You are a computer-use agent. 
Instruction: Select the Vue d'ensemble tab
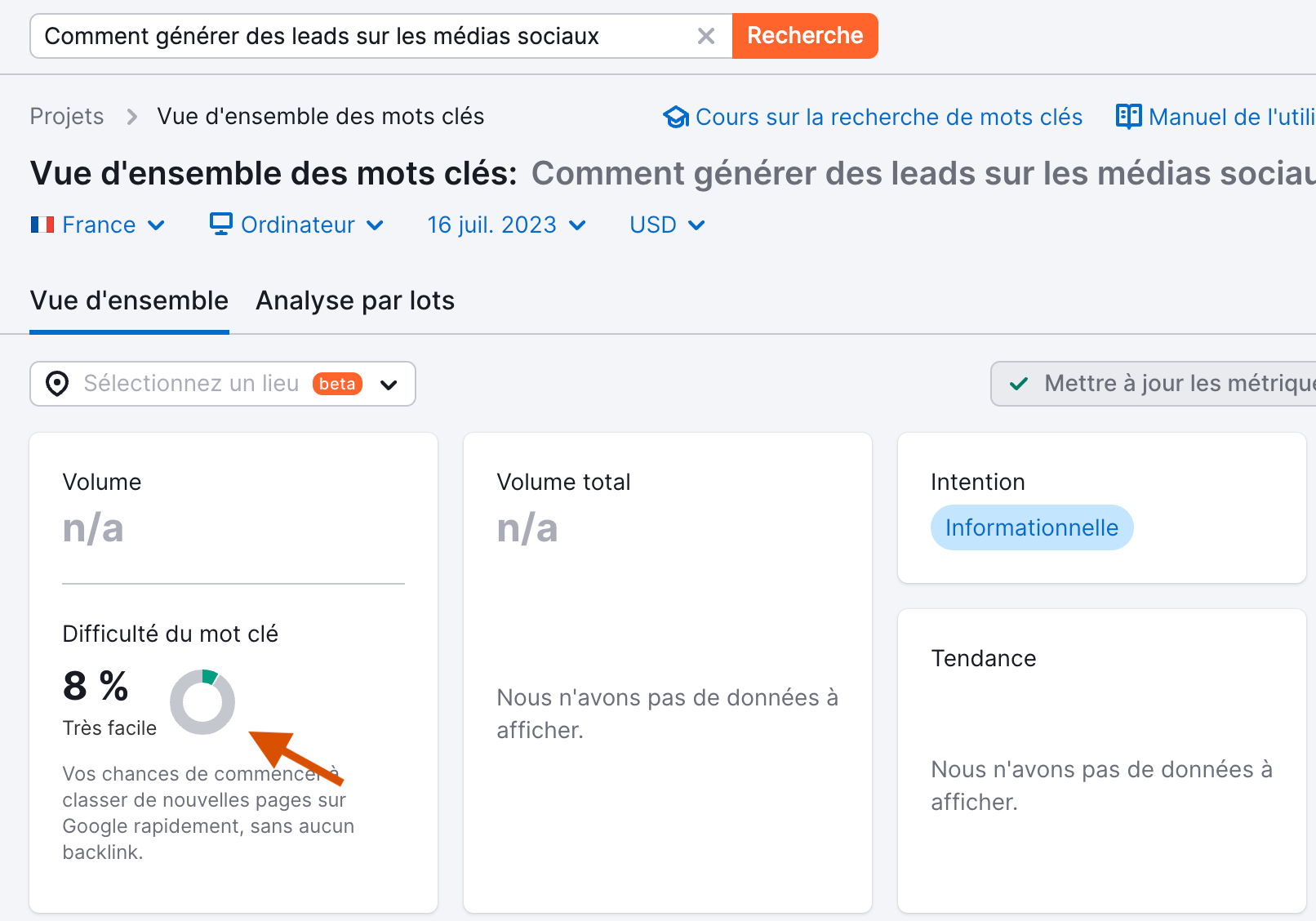coord(129,300)
